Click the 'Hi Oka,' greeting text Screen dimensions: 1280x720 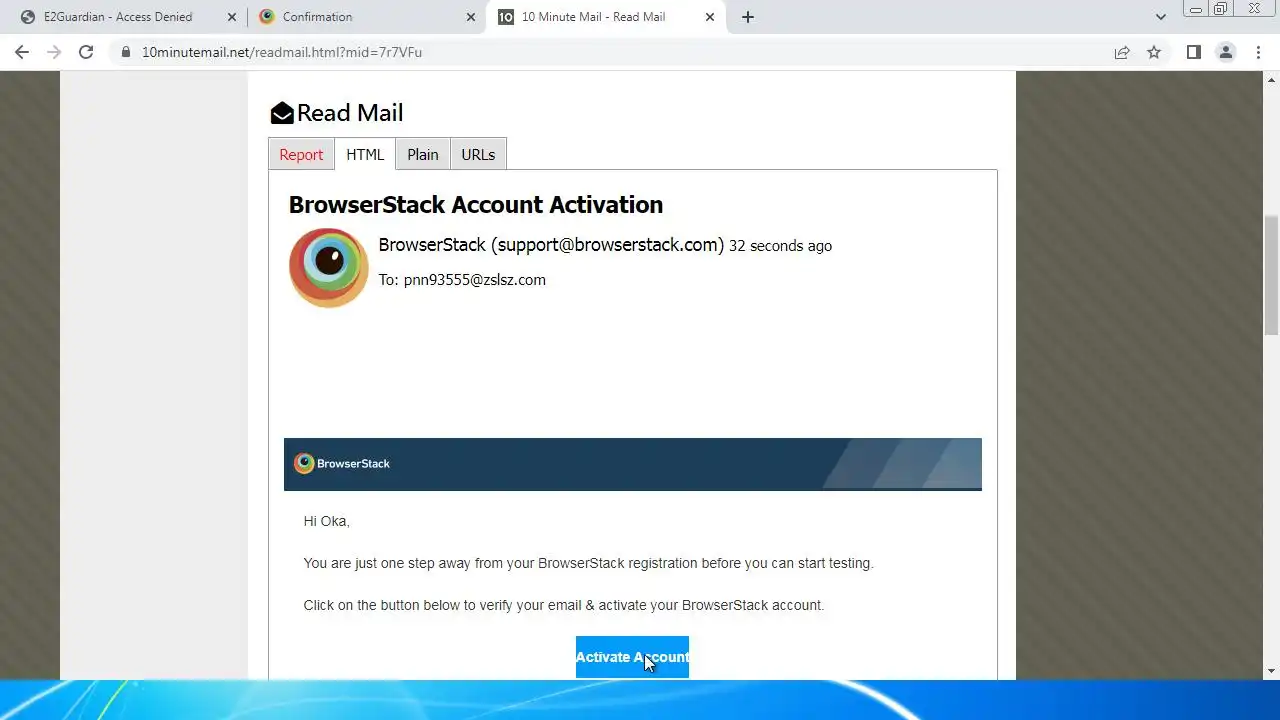pyautogui.click(x=327, y=521)
